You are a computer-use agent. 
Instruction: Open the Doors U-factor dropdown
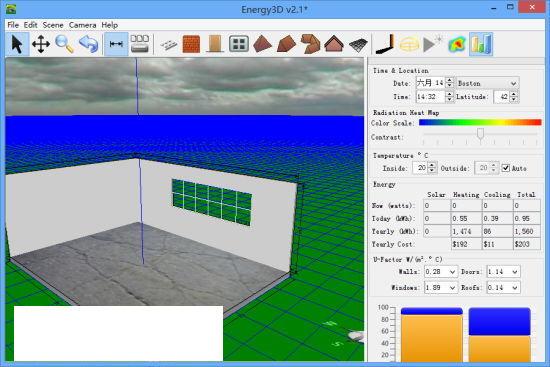coord(503,272)
